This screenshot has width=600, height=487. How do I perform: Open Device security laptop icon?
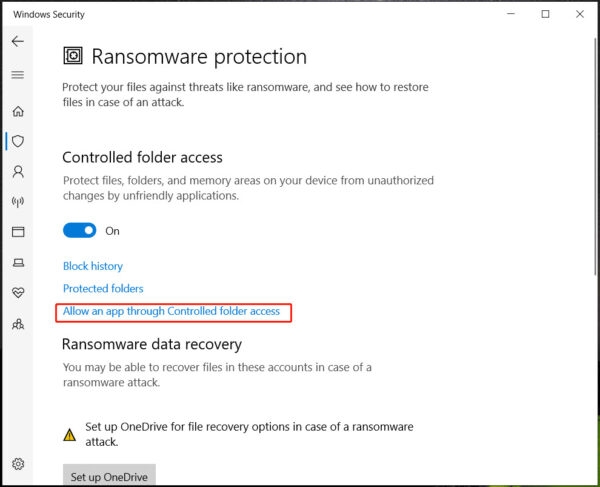(17, 263)
